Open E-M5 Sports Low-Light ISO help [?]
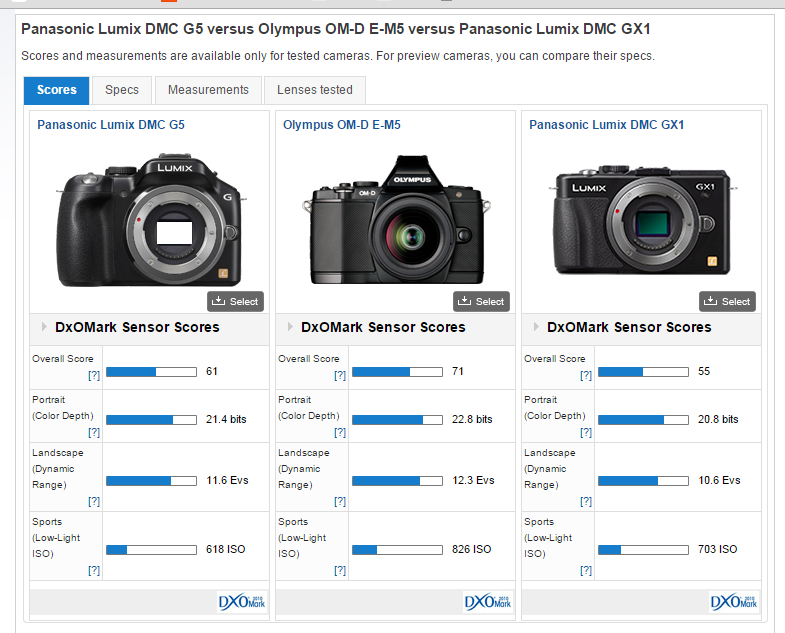The width and height of the screenshot is (785, 633). pyautogui.click(x=340, y=570)
